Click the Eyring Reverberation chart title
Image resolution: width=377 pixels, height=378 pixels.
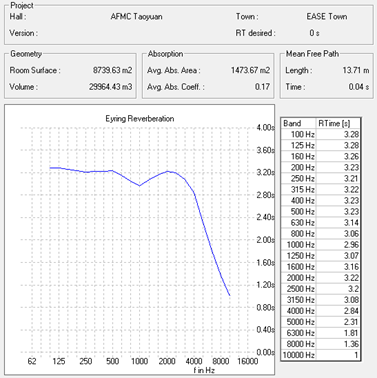pos(140,119)
